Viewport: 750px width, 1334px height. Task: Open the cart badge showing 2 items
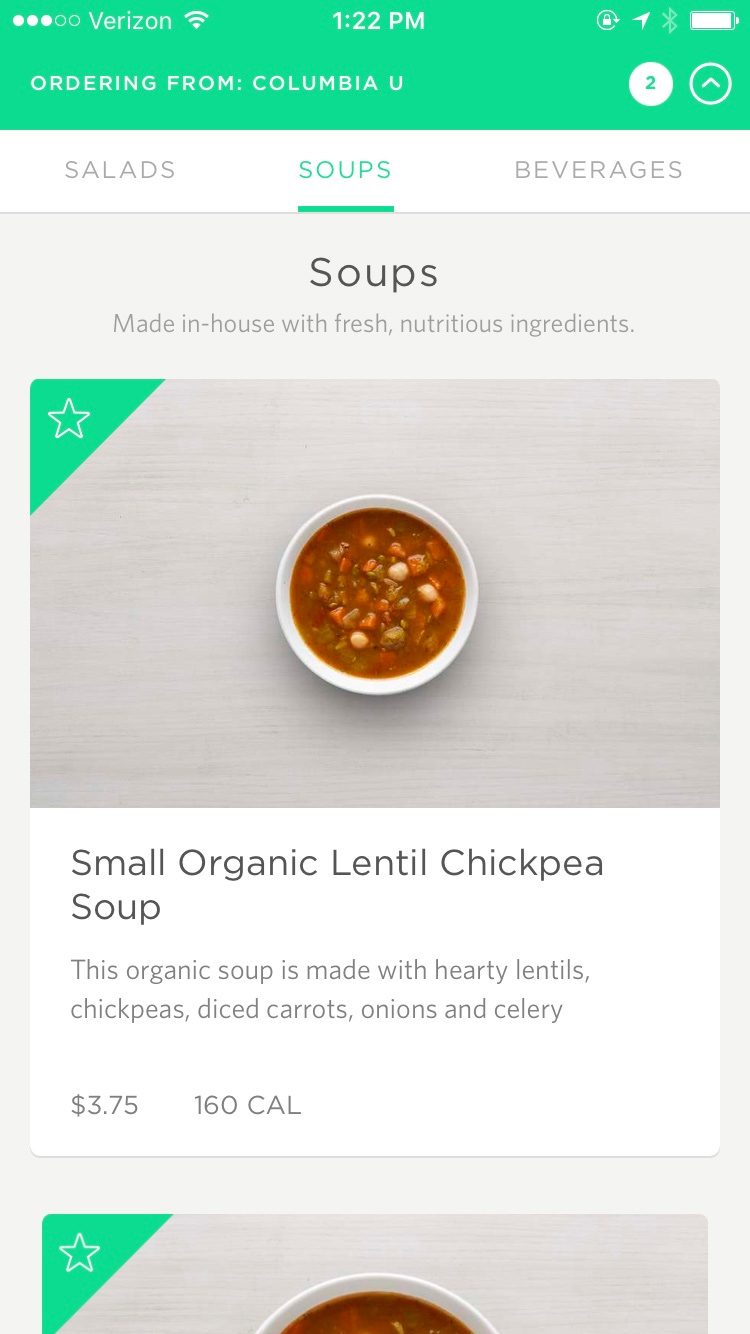pos(650,84)
